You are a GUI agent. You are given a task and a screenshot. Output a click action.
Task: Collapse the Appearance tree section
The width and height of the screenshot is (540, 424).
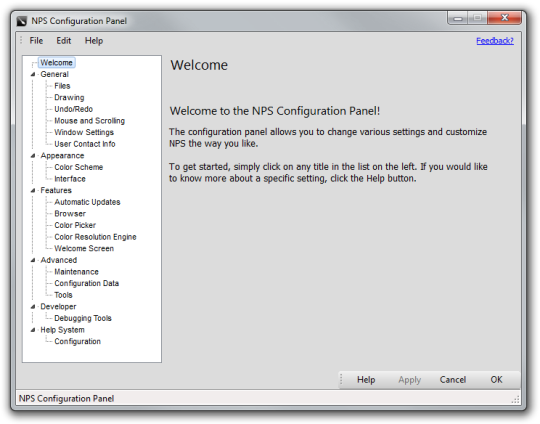point(33,156)
